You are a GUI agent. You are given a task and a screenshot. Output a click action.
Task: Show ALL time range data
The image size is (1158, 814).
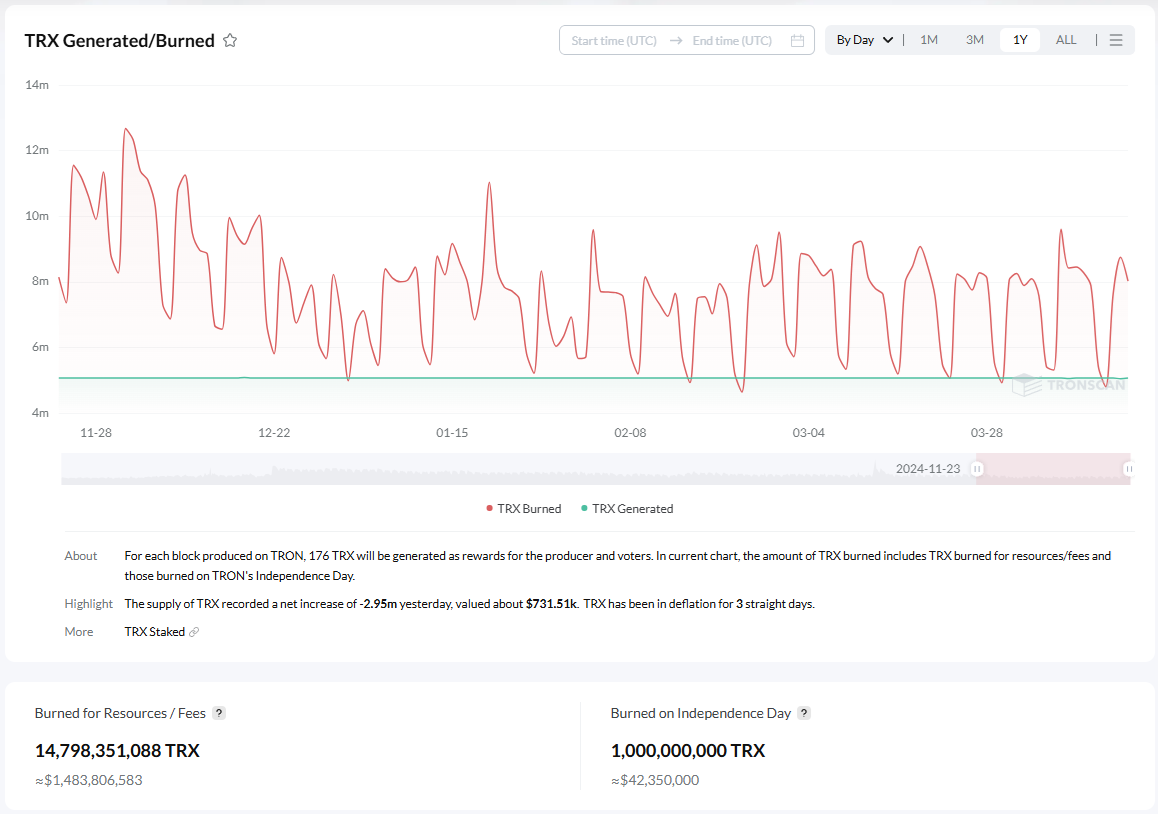click(1066, 40)
